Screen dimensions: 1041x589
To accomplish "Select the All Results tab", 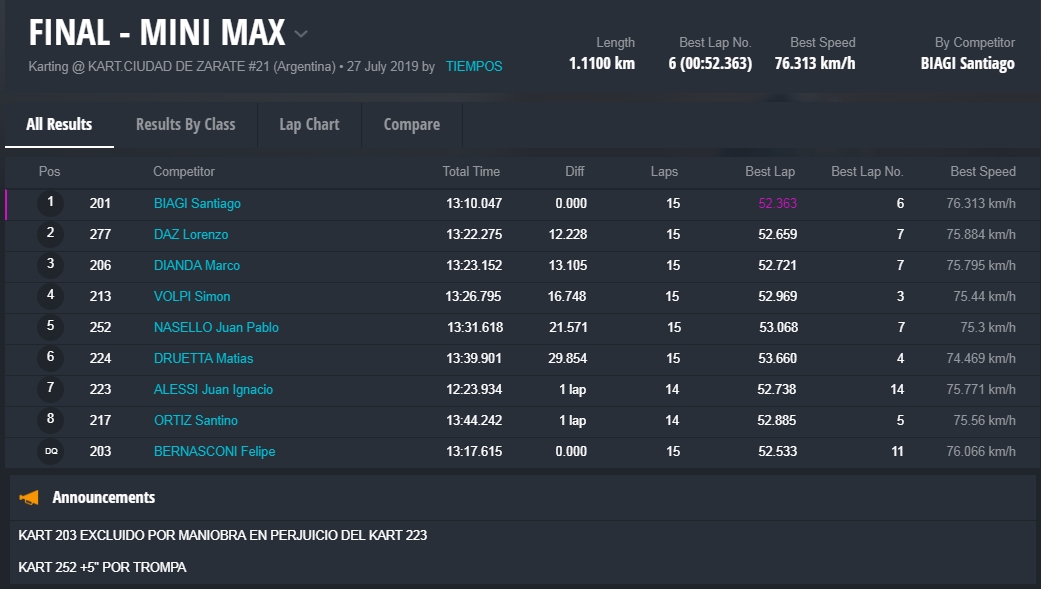I will (59, 125).
